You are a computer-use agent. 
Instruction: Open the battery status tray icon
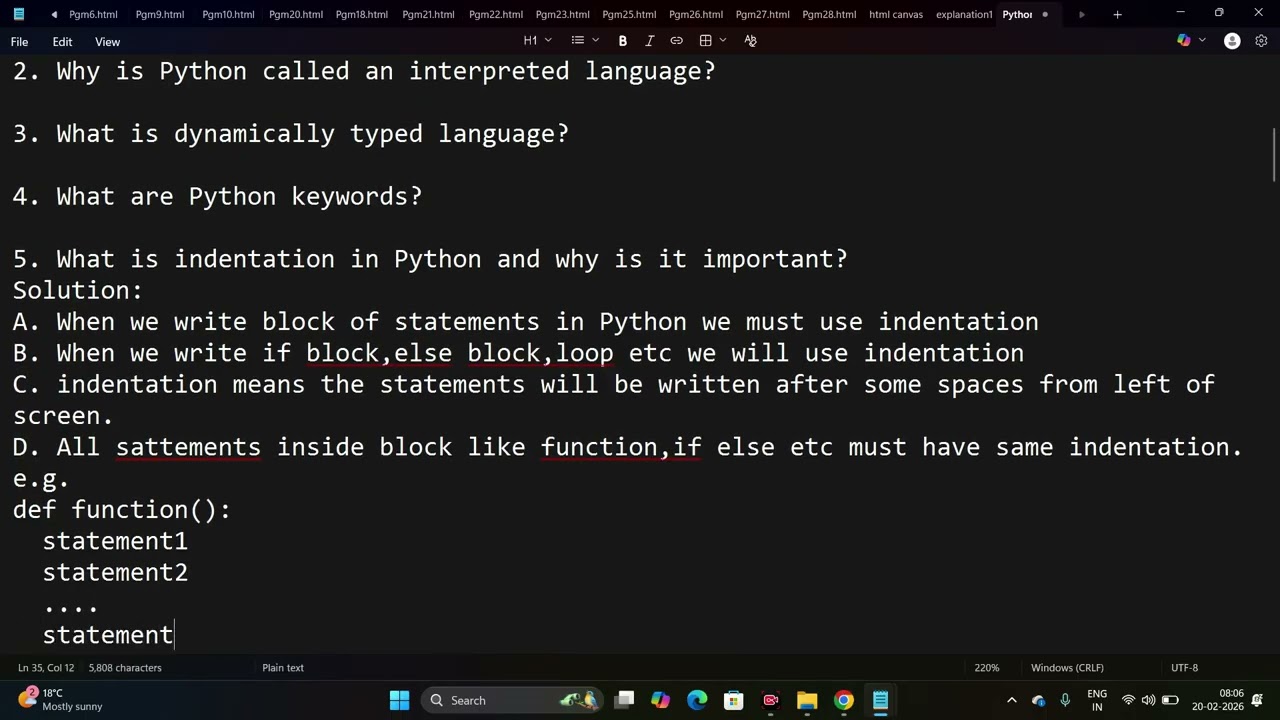click(1170, 700)
